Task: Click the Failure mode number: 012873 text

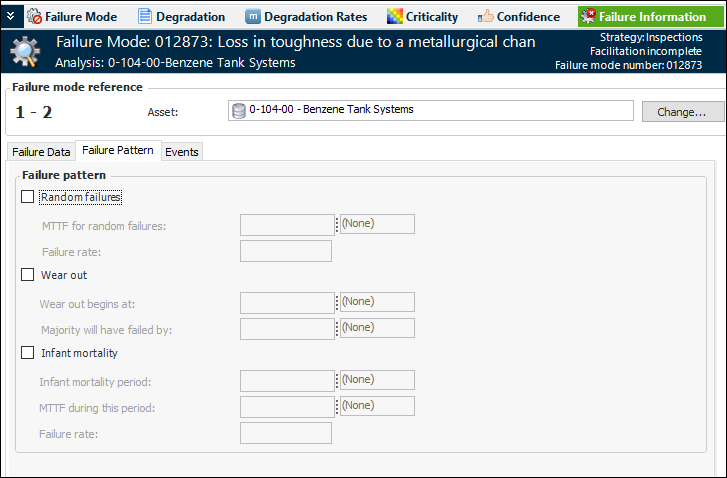Action: [629, 65]
